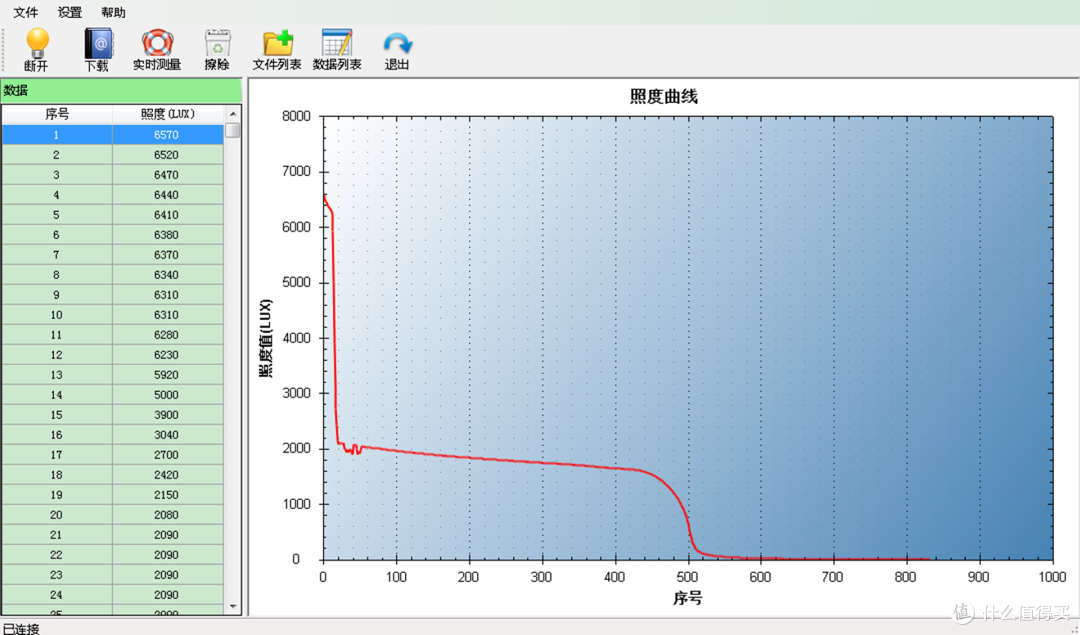Click the 擦除 erase trash icon
Image resolution: width=1080 pixels, height=635 pixels.
click(217, 43)
